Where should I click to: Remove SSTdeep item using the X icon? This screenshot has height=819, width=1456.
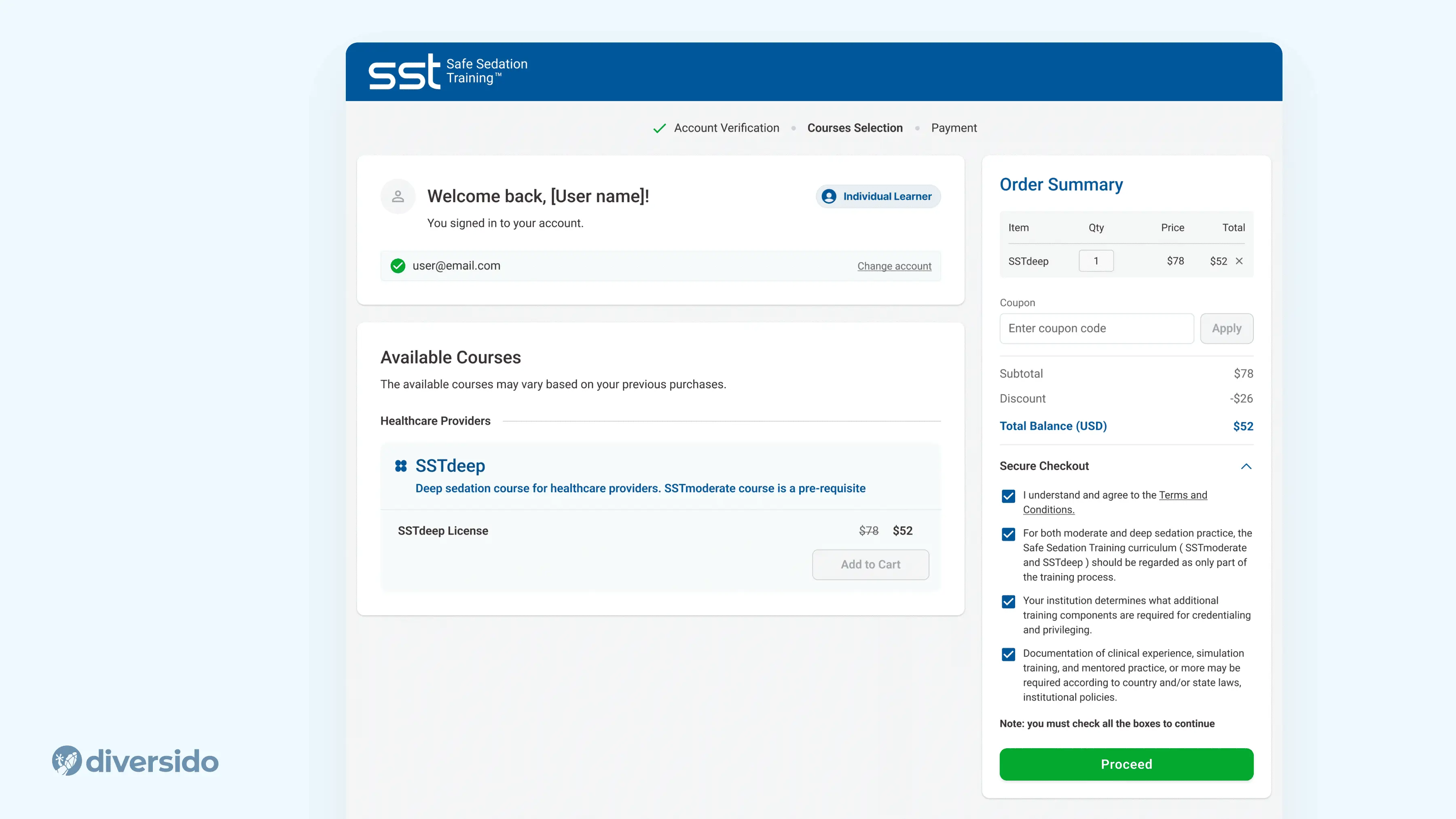(1239, 261)
